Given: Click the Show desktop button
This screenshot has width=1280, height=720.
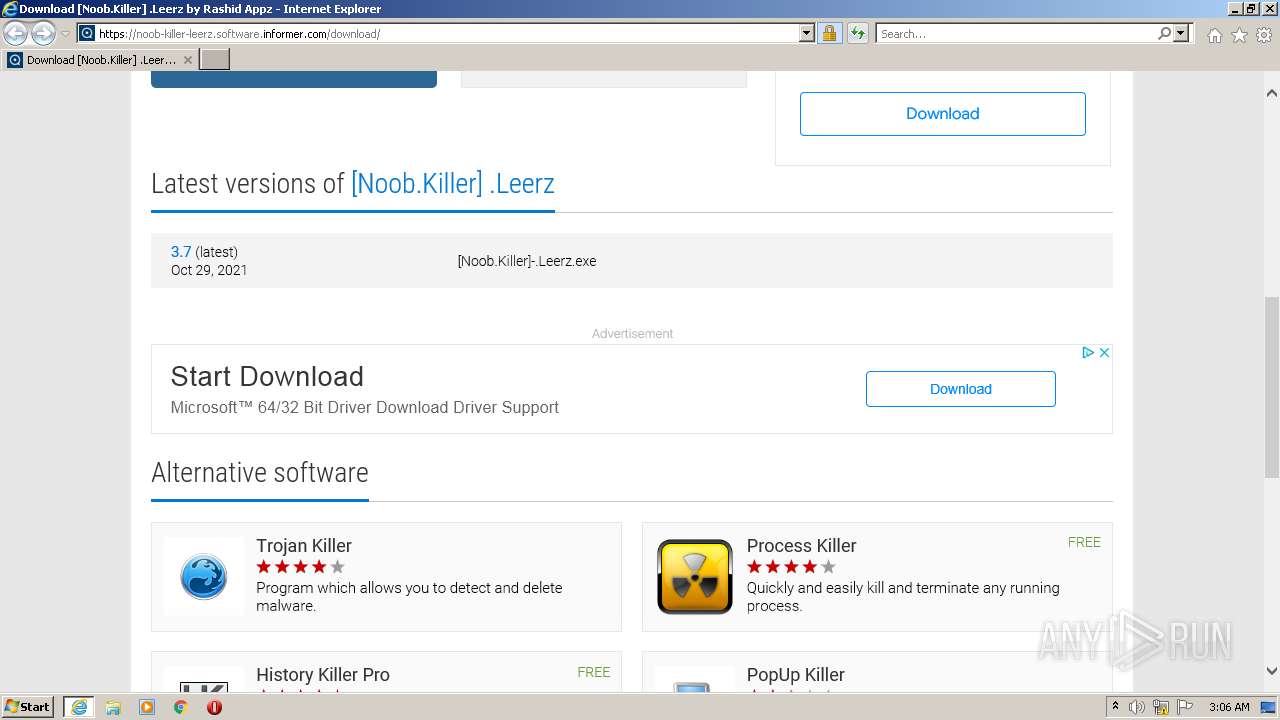Looking at the screenshot, I should click(1269, 707).
